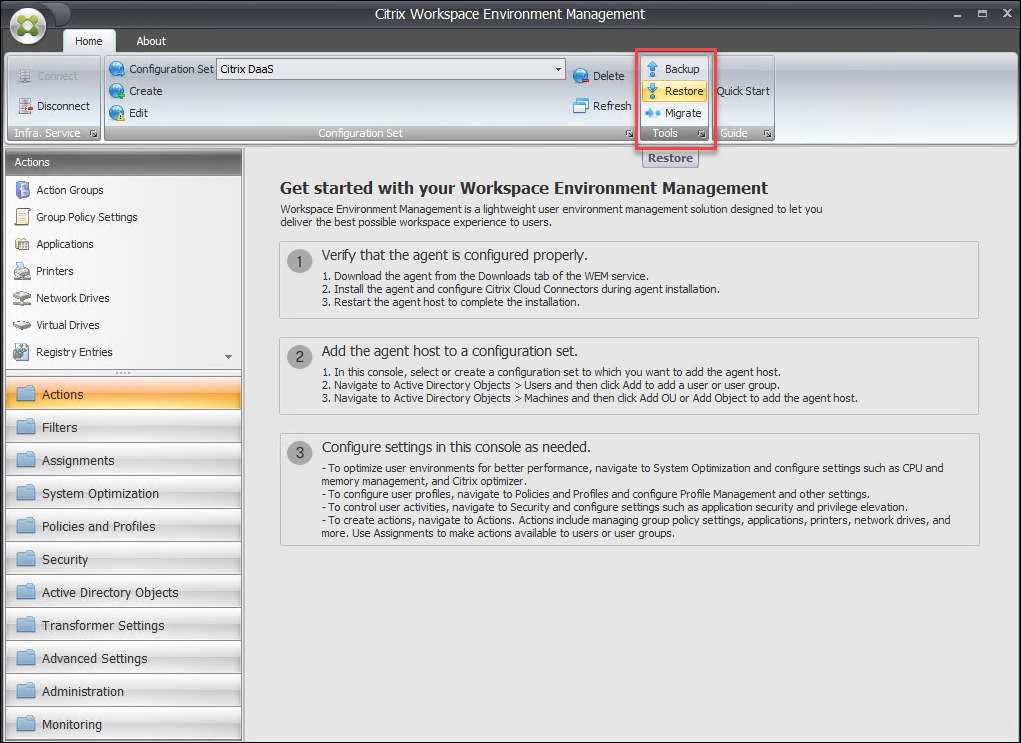
Task: Open the Actions navigation section
Action: [123, 394]
